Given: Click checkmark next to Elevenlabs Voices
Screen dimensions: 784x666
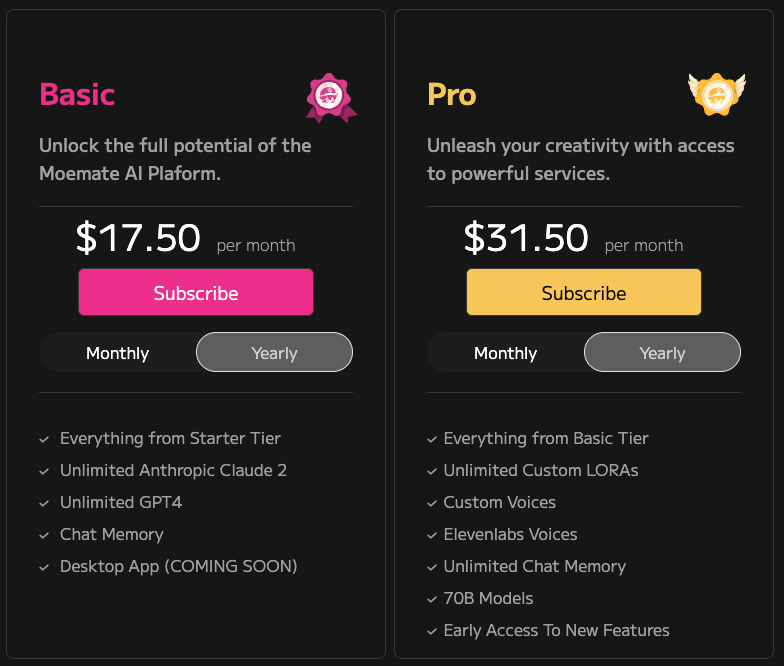Looking at the screenshot, I should 432,535.
